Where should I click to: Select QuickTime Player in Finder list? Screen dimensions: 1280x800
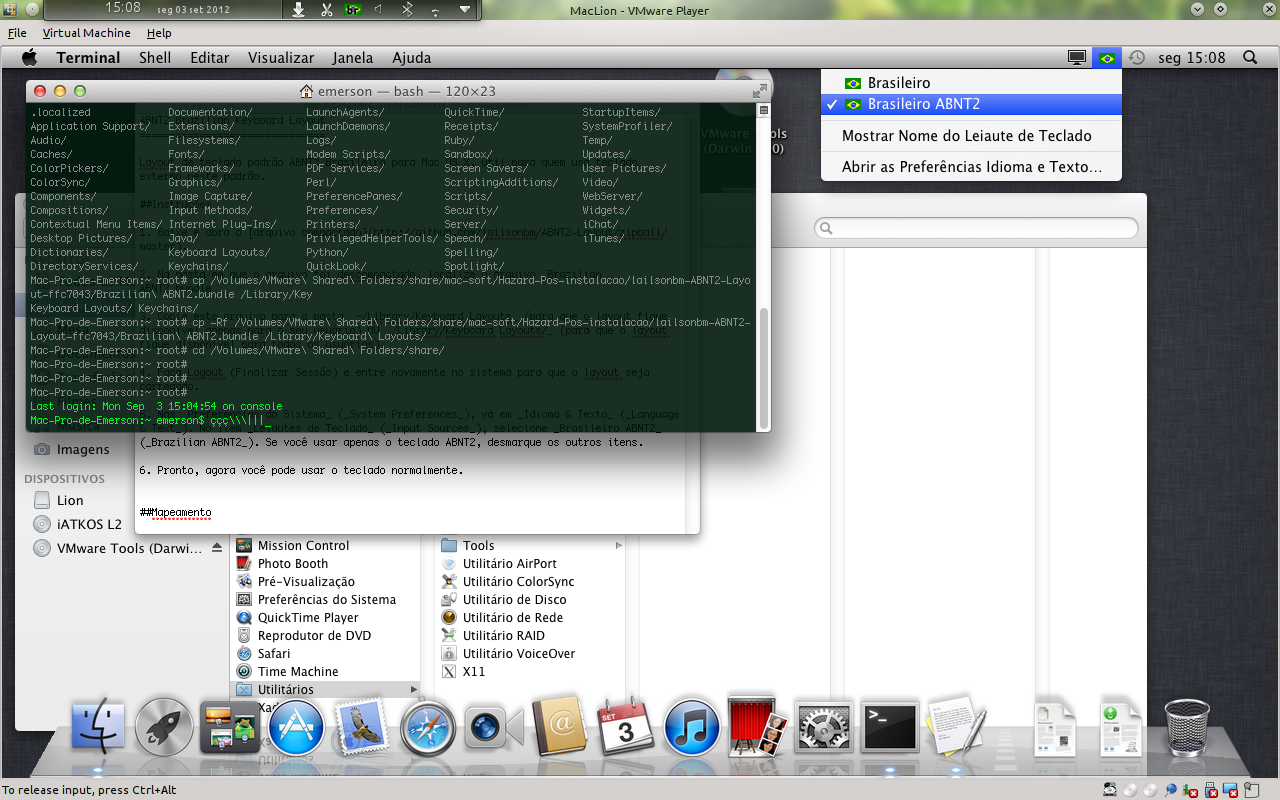pos(308,617)
